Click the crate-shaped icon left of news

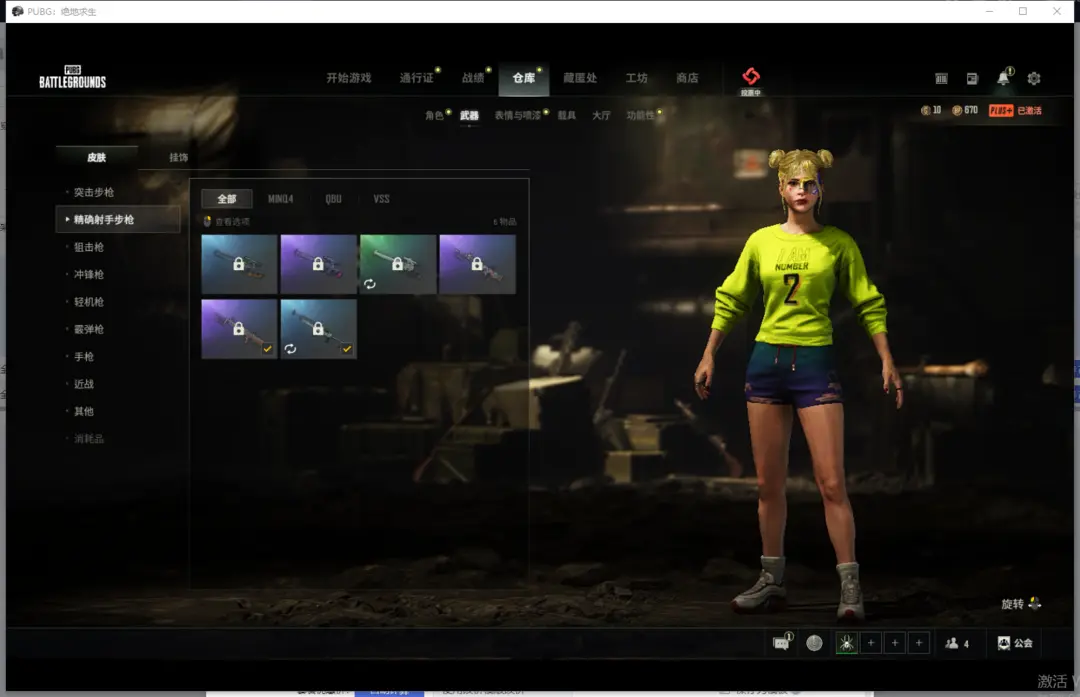(x=941, y=79)
